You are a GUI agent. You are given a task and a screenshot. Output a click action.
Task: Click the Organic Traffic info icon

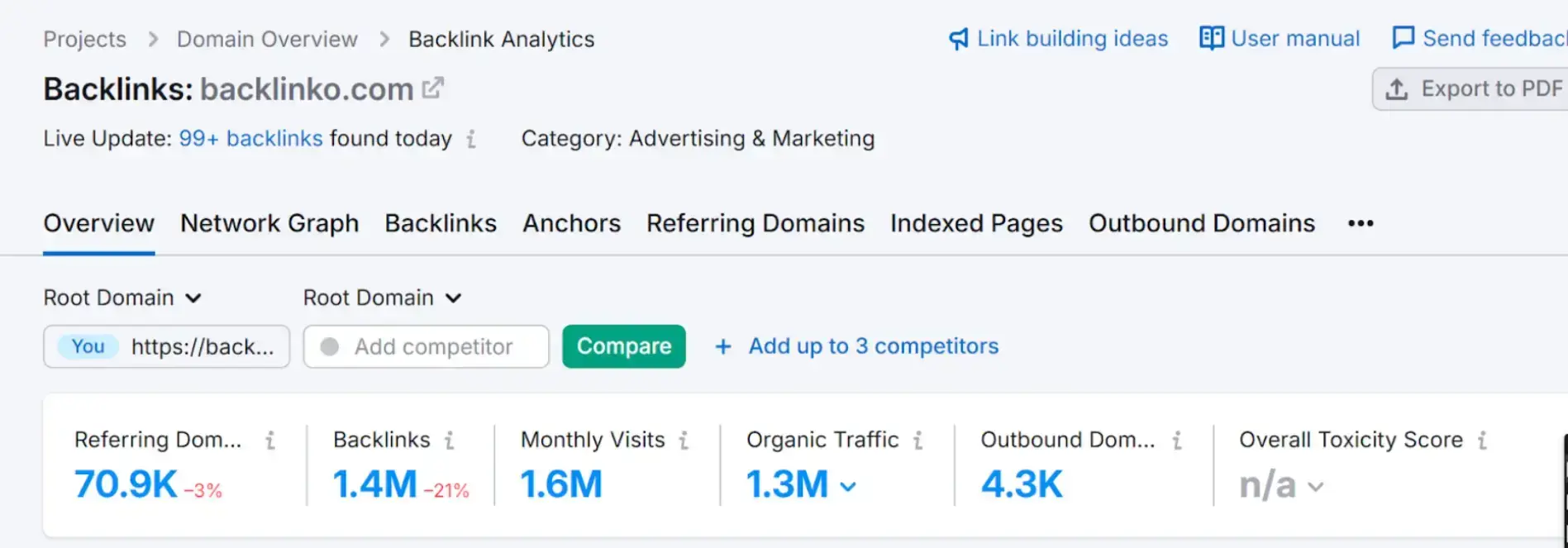[918, 441]
